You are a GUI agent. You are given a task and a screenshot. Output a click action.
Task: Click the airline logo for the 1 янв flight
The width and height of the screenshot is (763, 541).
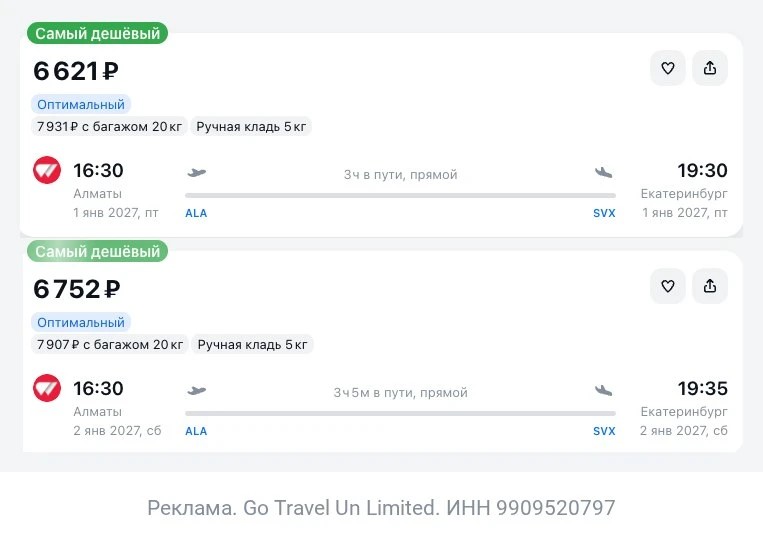[x=47, y=170]
